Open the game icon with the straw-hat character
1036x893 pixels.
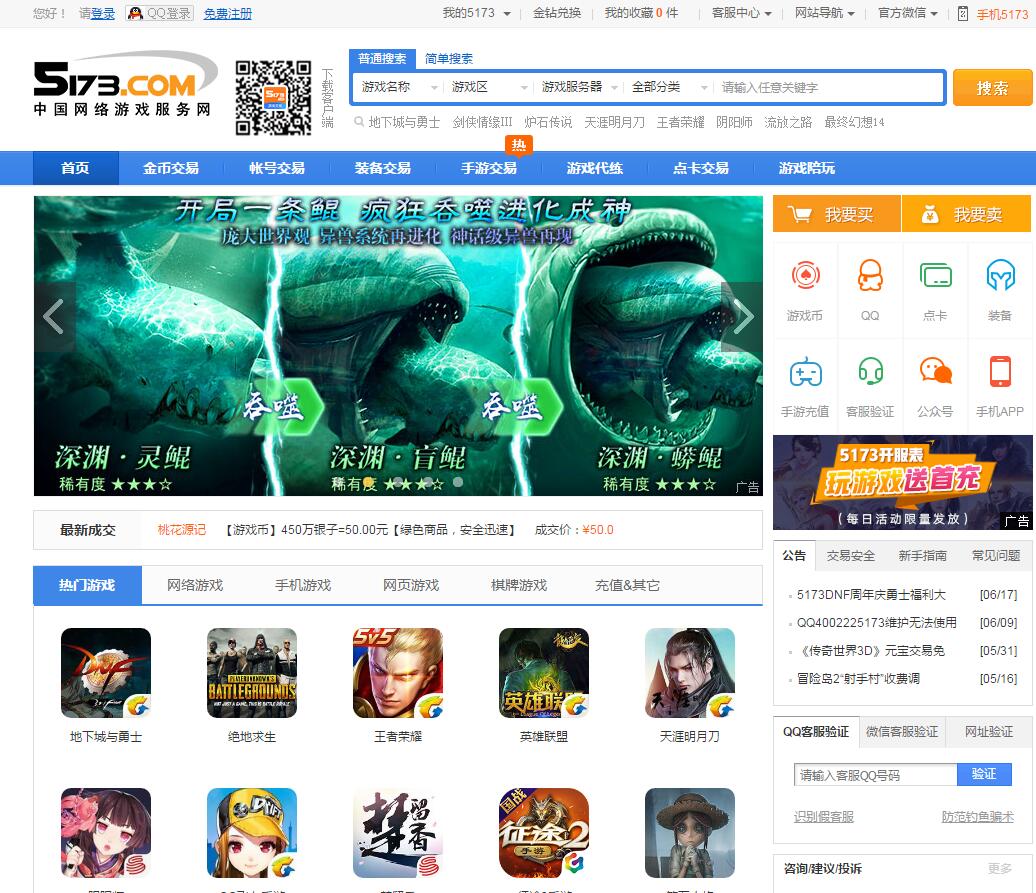click(x=690, y=833)
